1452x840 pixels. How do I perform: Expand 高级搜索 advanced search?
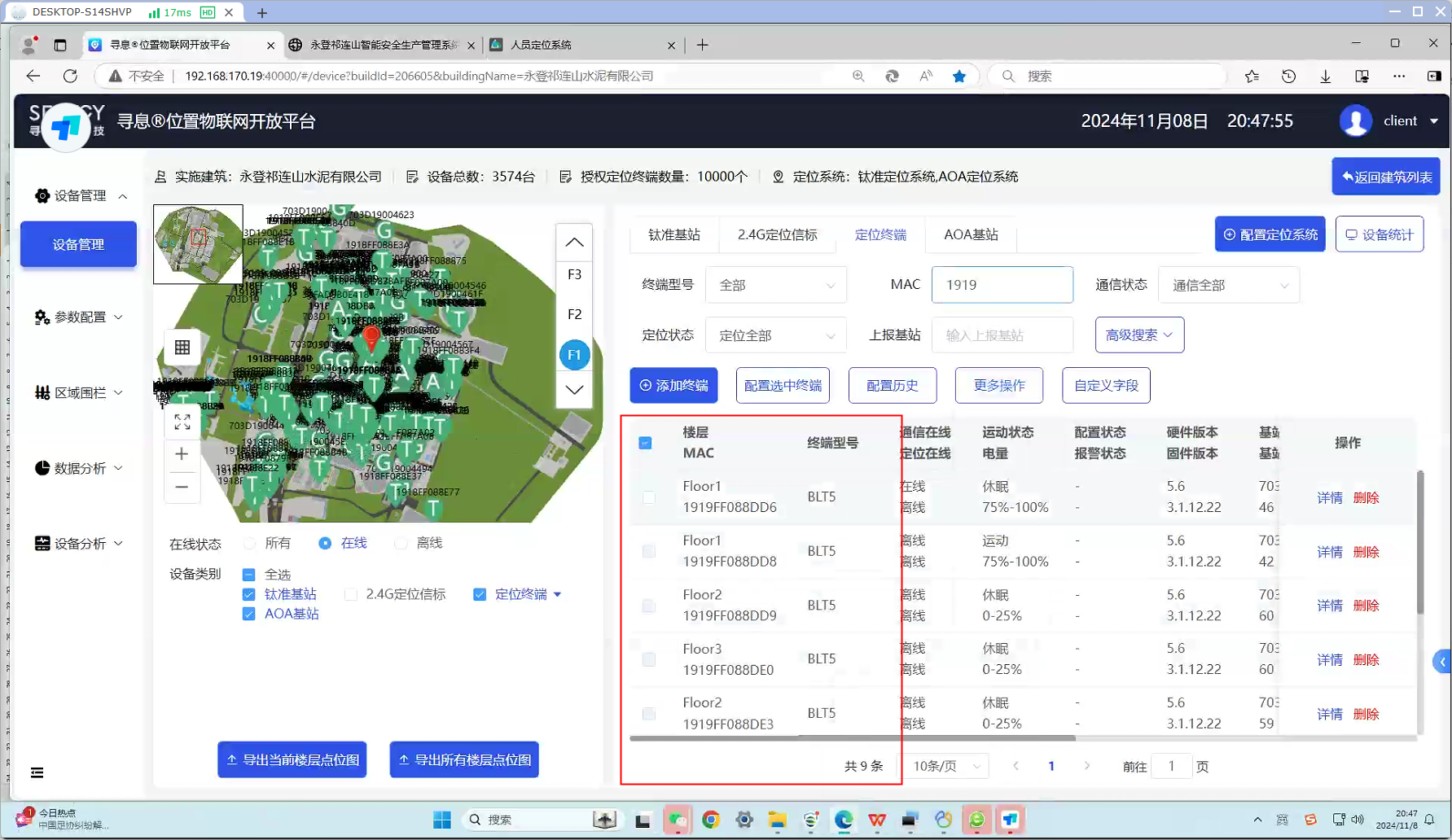coord(1139,335)
